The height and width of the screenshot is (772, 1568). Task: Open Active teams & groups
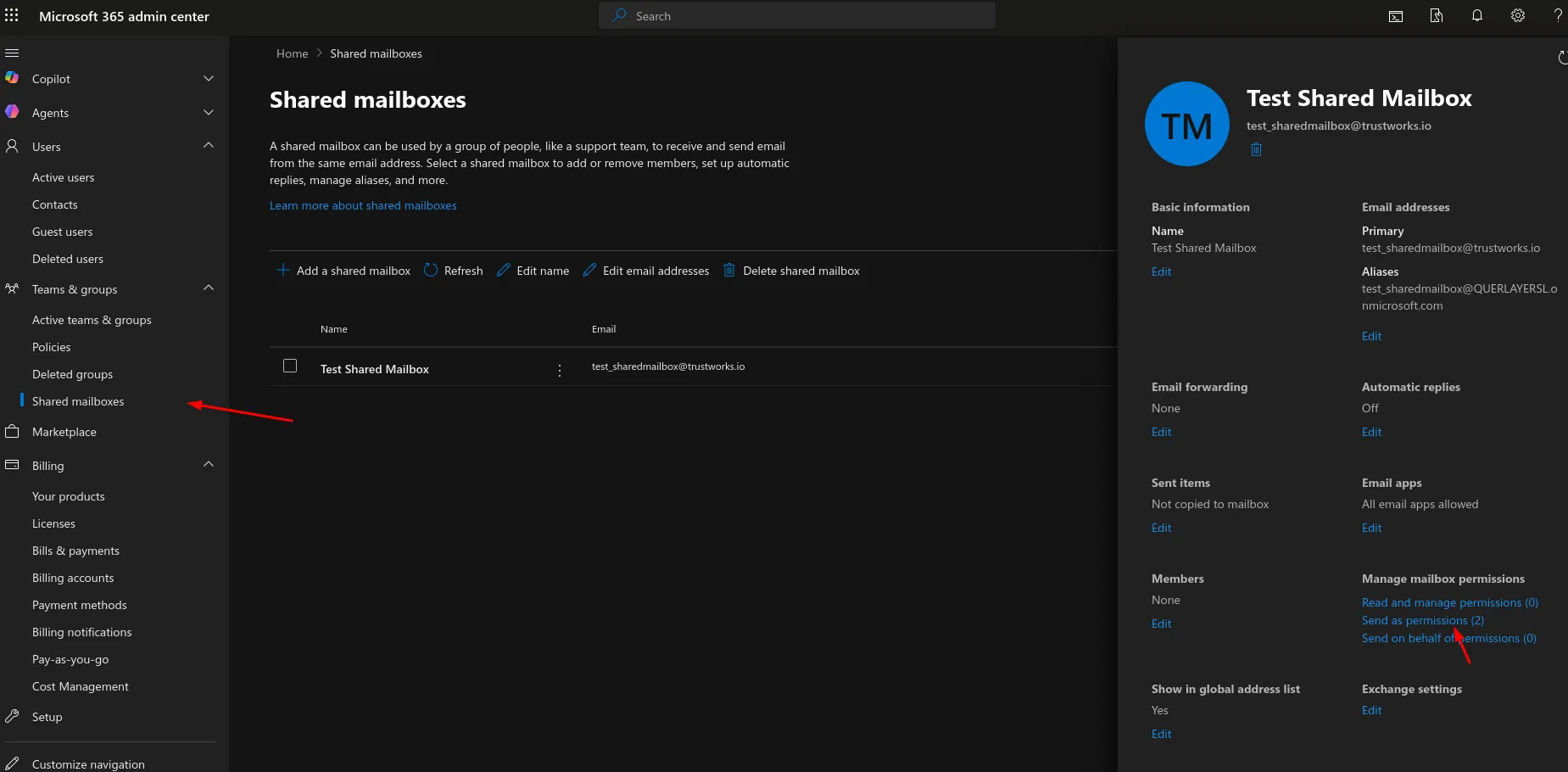(x=92, y=320)
